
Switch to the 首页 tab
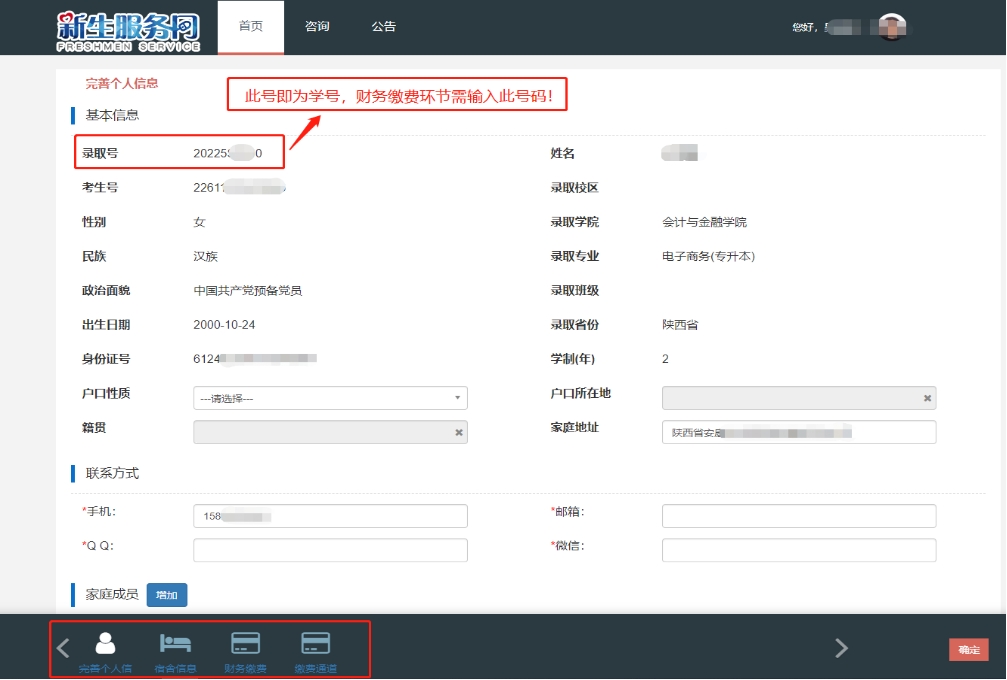coord(251,27)
